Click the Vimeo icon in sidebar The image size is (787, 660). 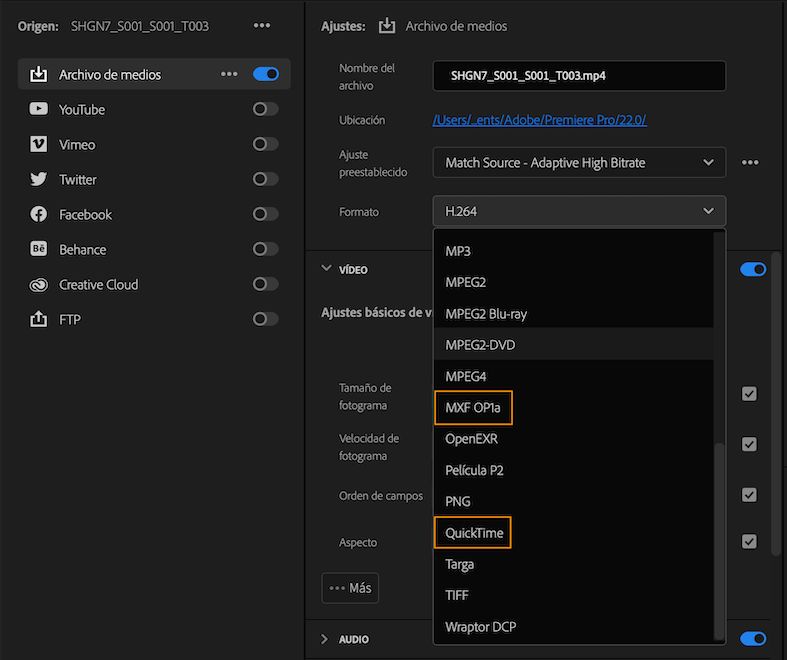pos(39,144)
